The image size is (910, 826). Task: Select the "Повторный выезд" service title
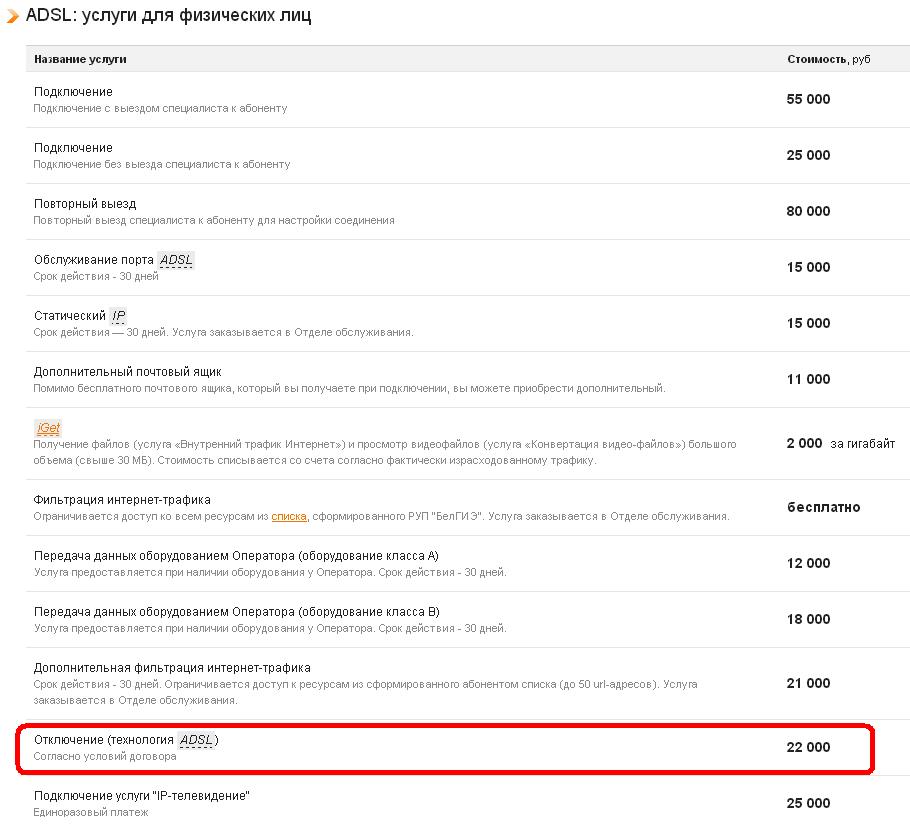pos(85,204)
